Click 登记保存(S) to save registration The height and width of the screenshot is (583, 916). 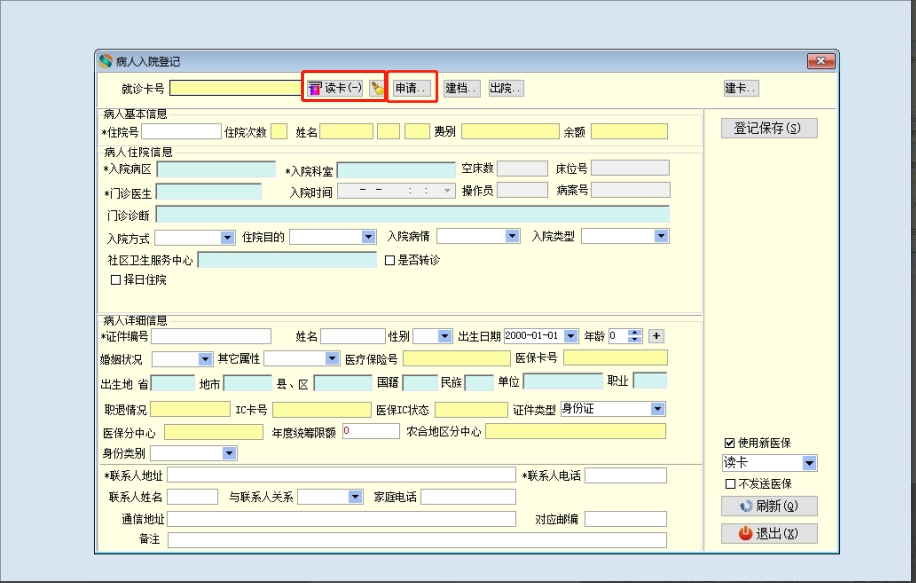tap(769, 128)
